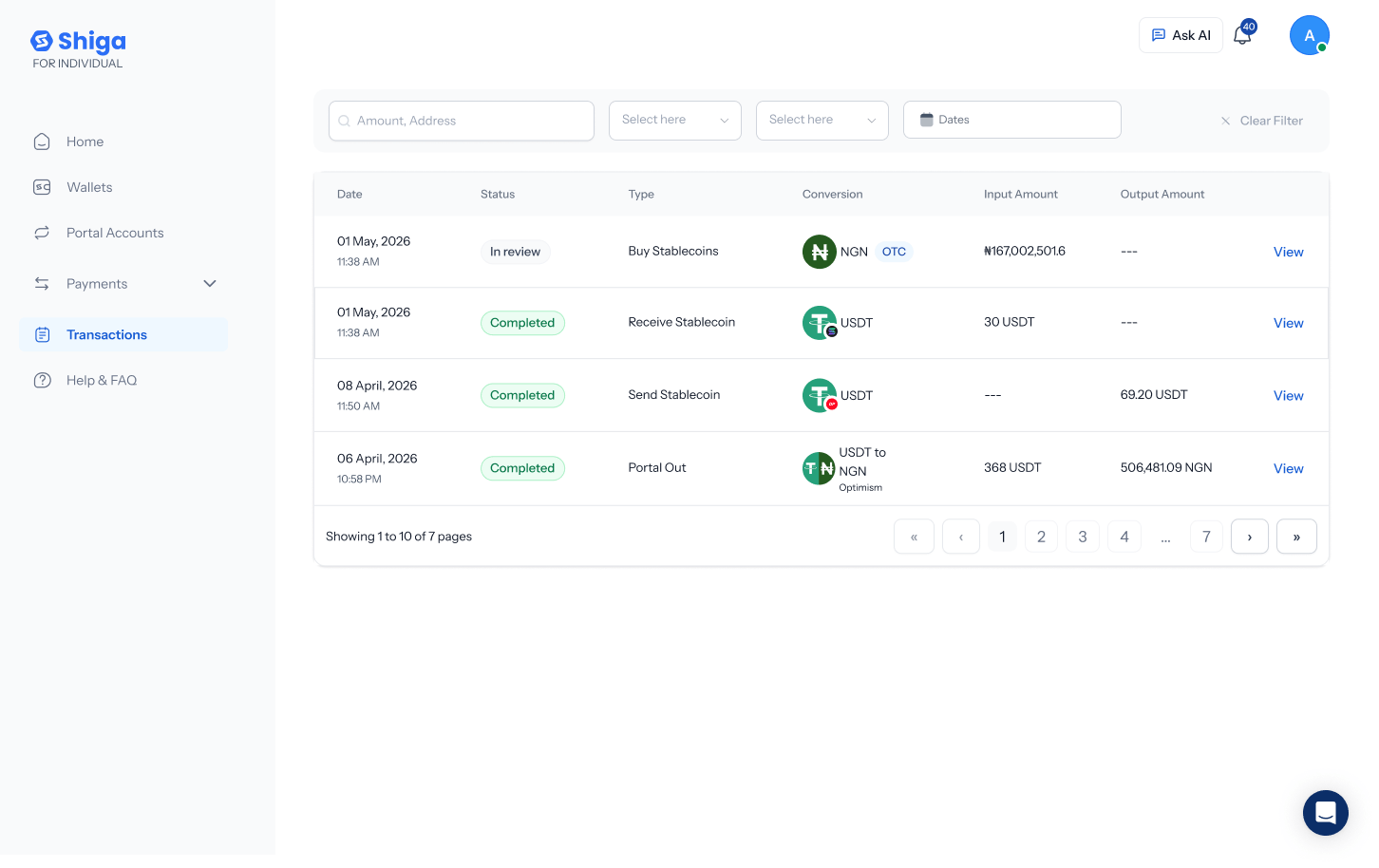The height and width of the screenshot is (868, 1379).
Task: Click the search magnifier icon
Action: coord(344,121)
